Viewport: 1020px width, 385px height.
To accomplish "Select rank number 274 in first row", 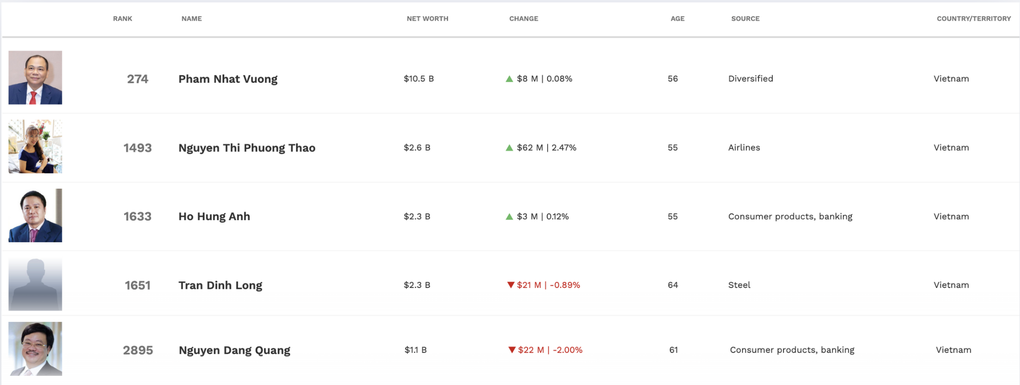I will click(137, 79).
